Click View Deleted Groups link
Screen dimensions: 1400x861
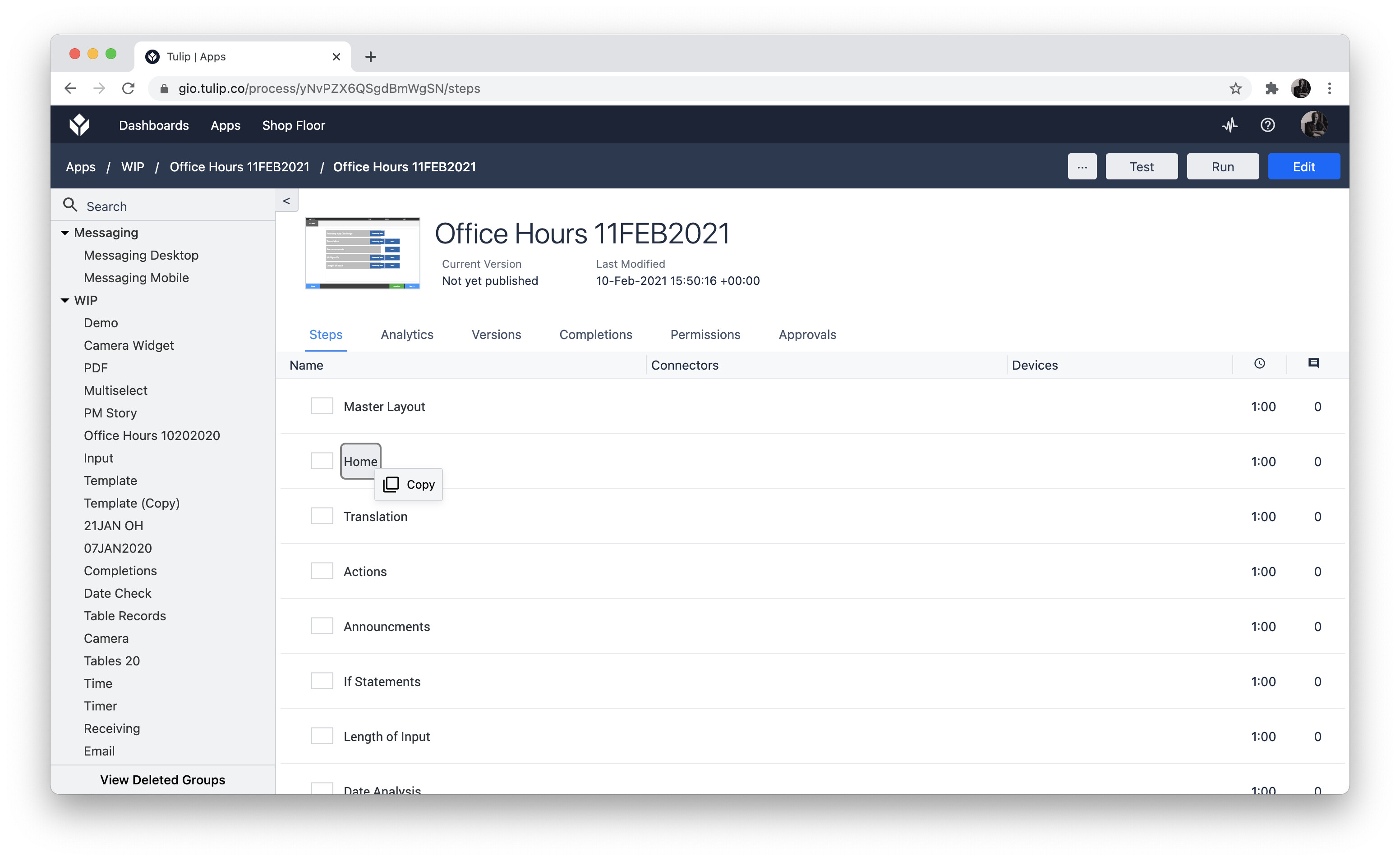point(162,779)
